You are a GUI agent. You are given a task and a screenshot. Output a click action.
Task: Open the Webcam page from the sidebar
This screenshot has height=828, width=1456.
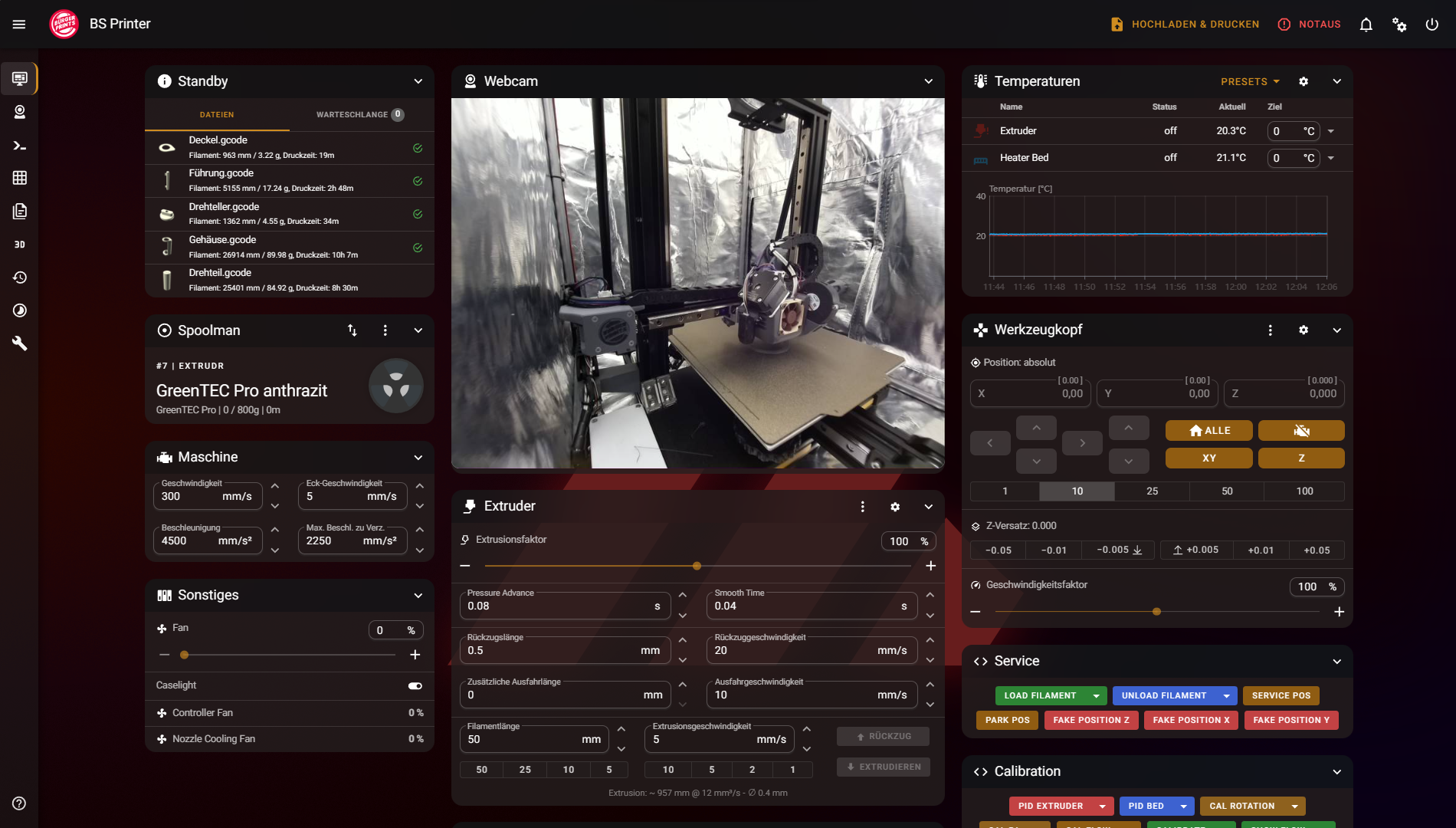(x=19, y=111)
